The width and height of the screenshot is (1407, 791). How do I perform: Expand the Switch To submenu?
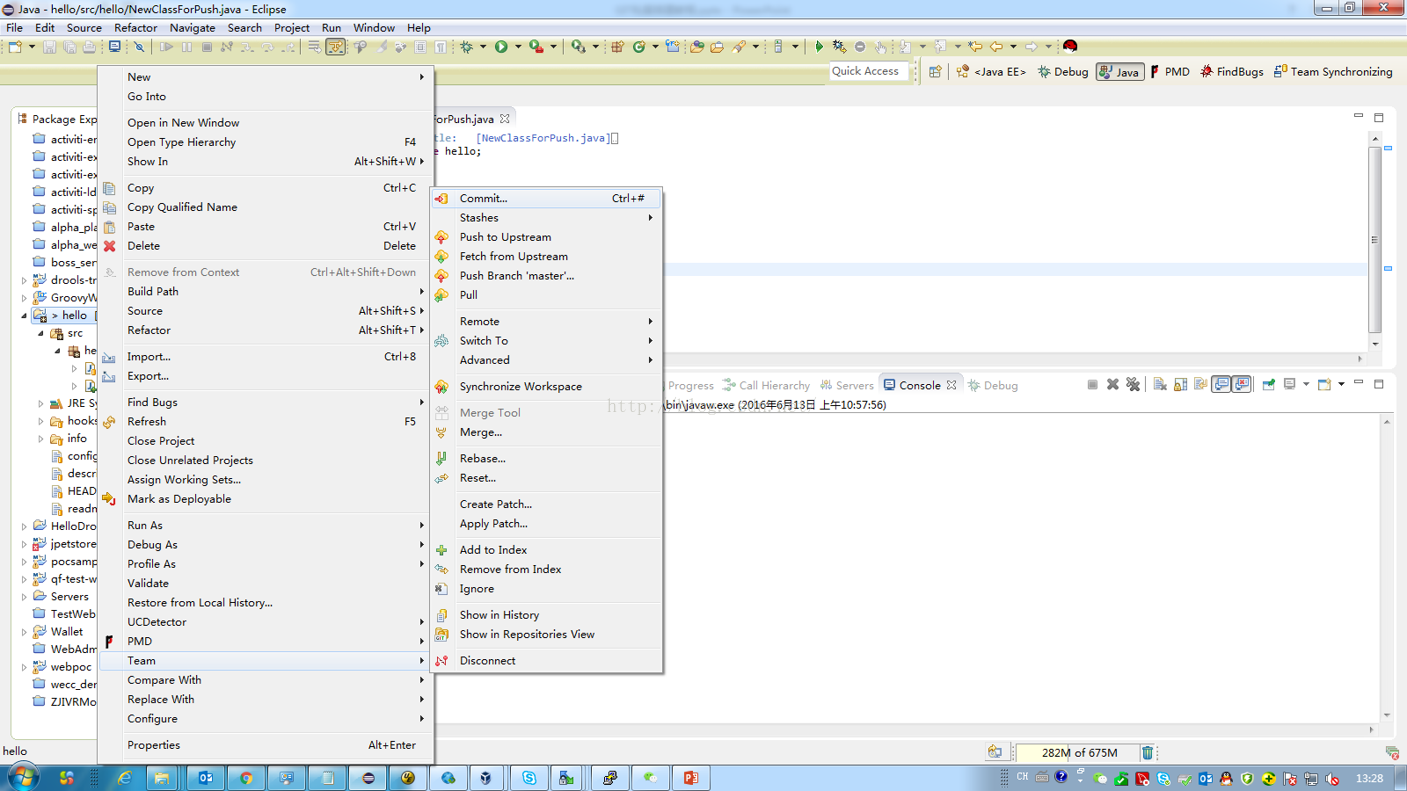(x=546, y=341)
